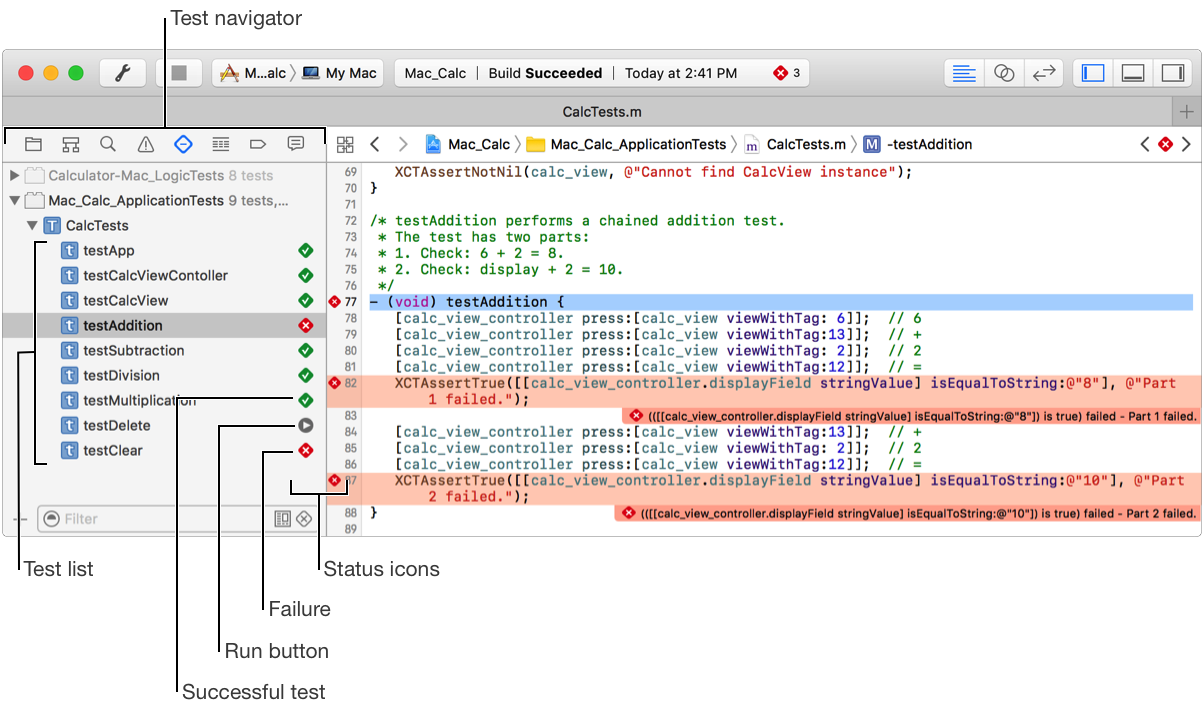The width and height of the screenshot is (1202, 710).
Task: Toggle the bottom debug area panel
Action: tap(1133, 73)
